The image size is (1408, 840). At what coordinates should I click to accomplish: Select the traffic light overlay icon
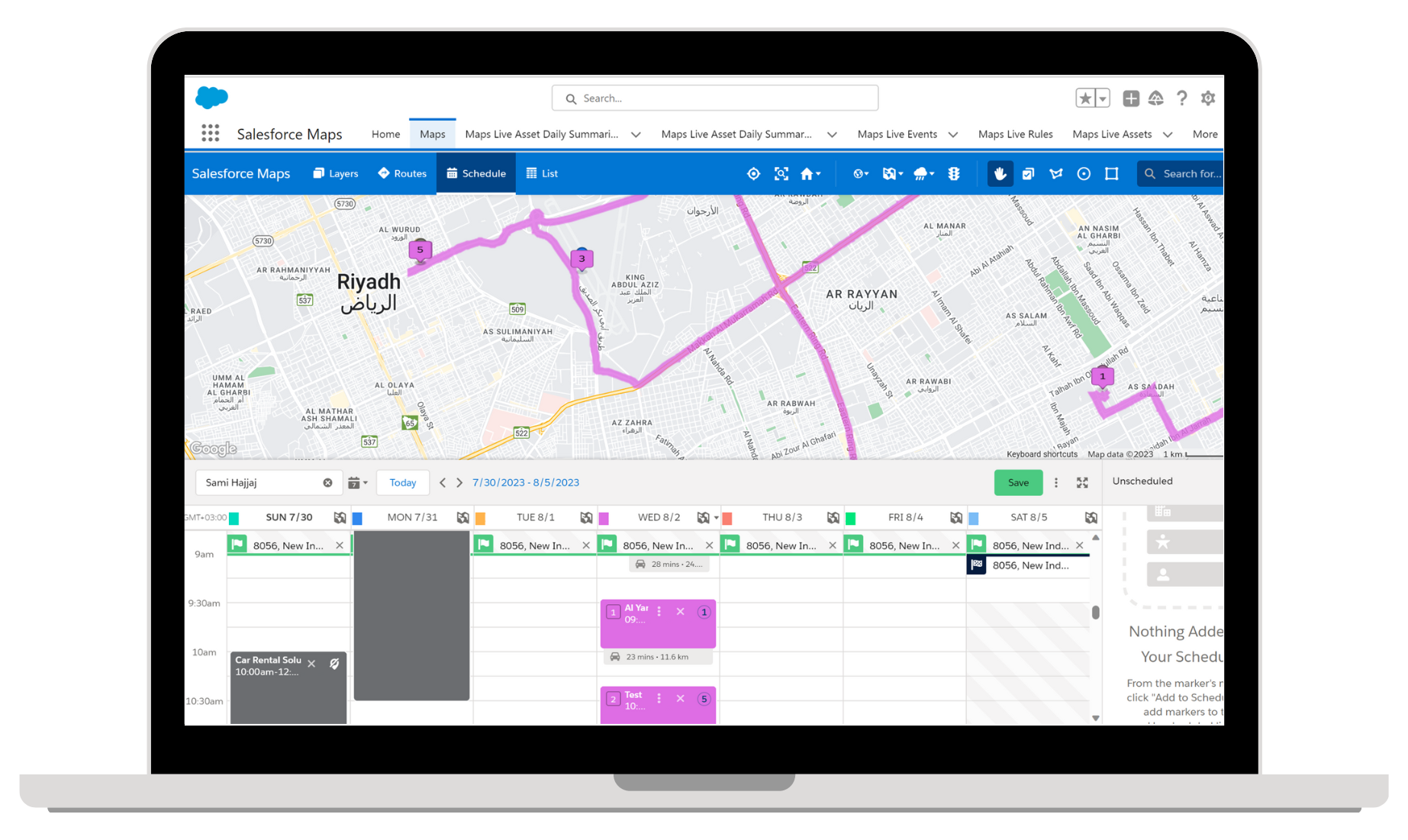click(x=953, y=174)
